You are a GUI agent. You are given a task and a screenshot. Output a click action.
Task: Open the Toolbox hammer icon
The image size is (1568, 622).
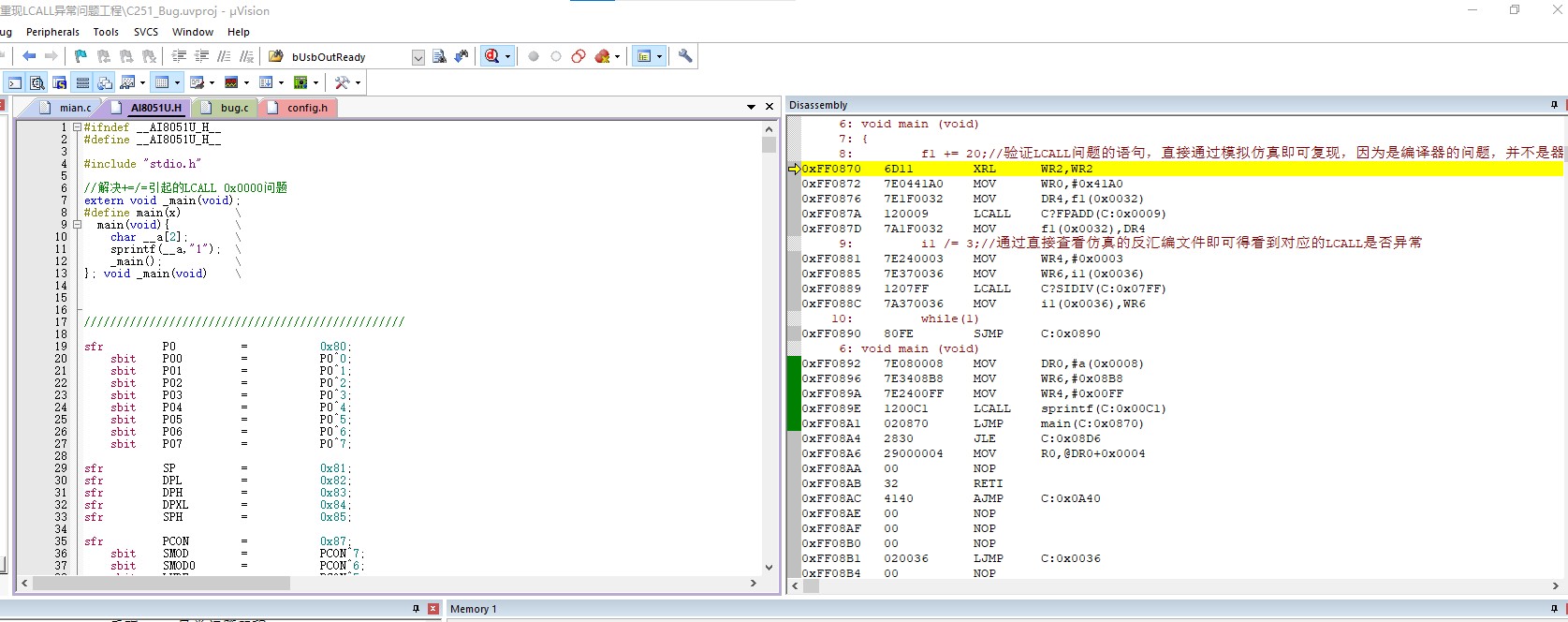pyautogui.click(x=342, y=82)
